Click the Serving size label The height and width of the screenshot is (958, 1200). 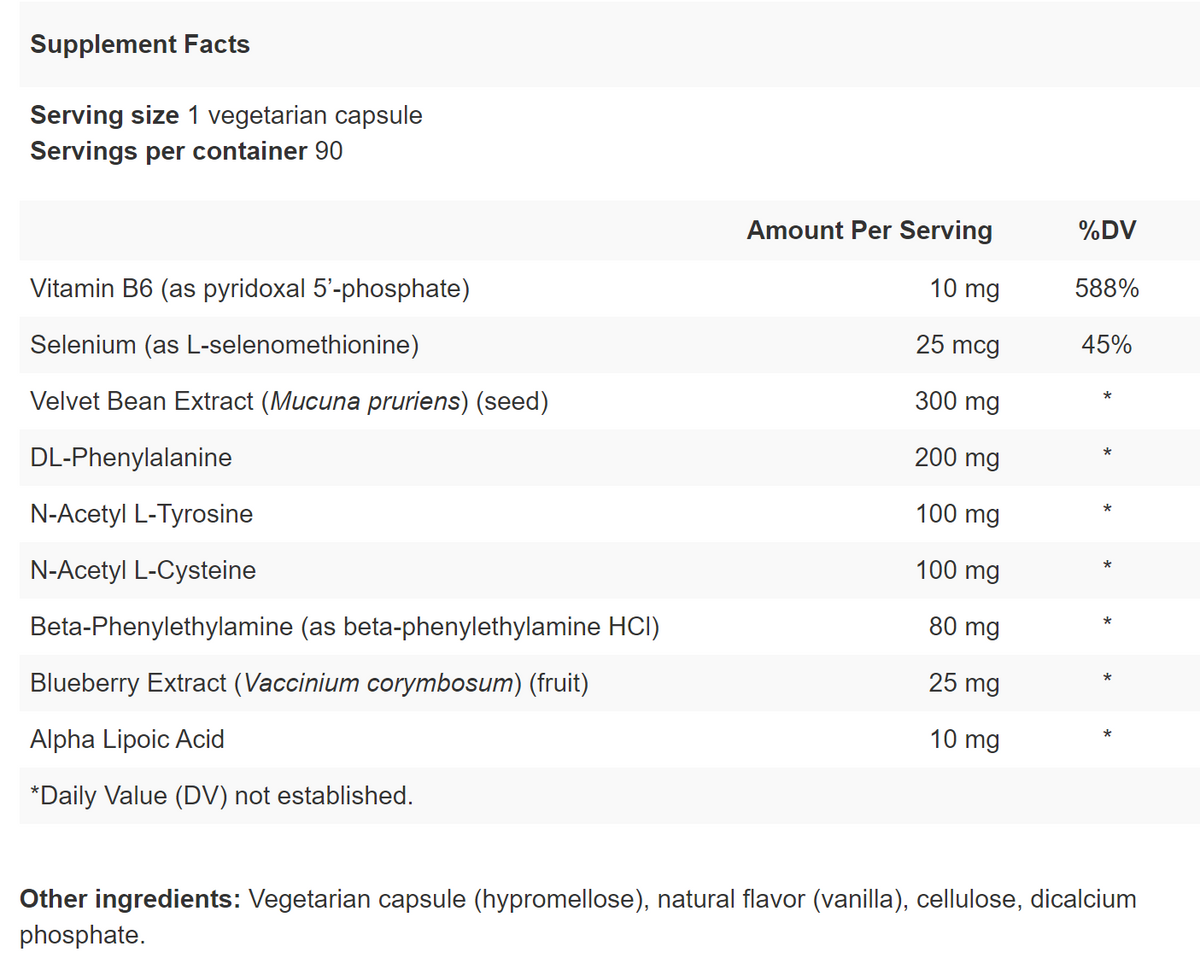tap(104, 115)
